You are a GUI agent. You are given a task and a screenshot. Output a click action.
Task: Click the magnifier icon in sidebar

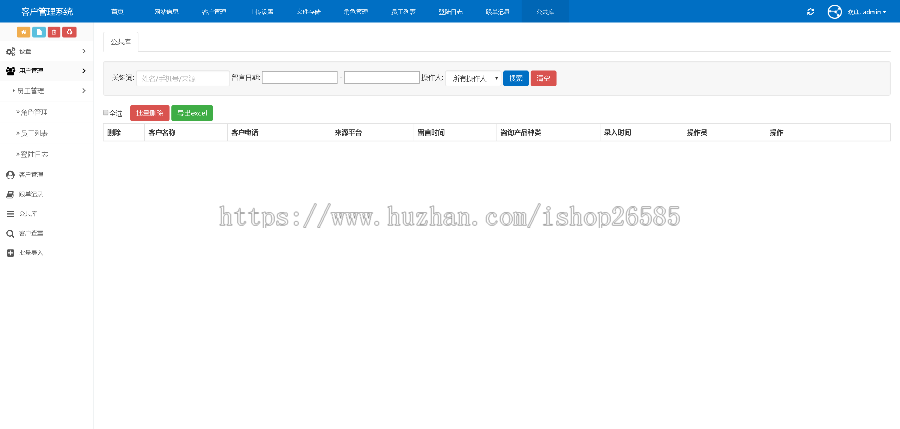pos(10,234)
